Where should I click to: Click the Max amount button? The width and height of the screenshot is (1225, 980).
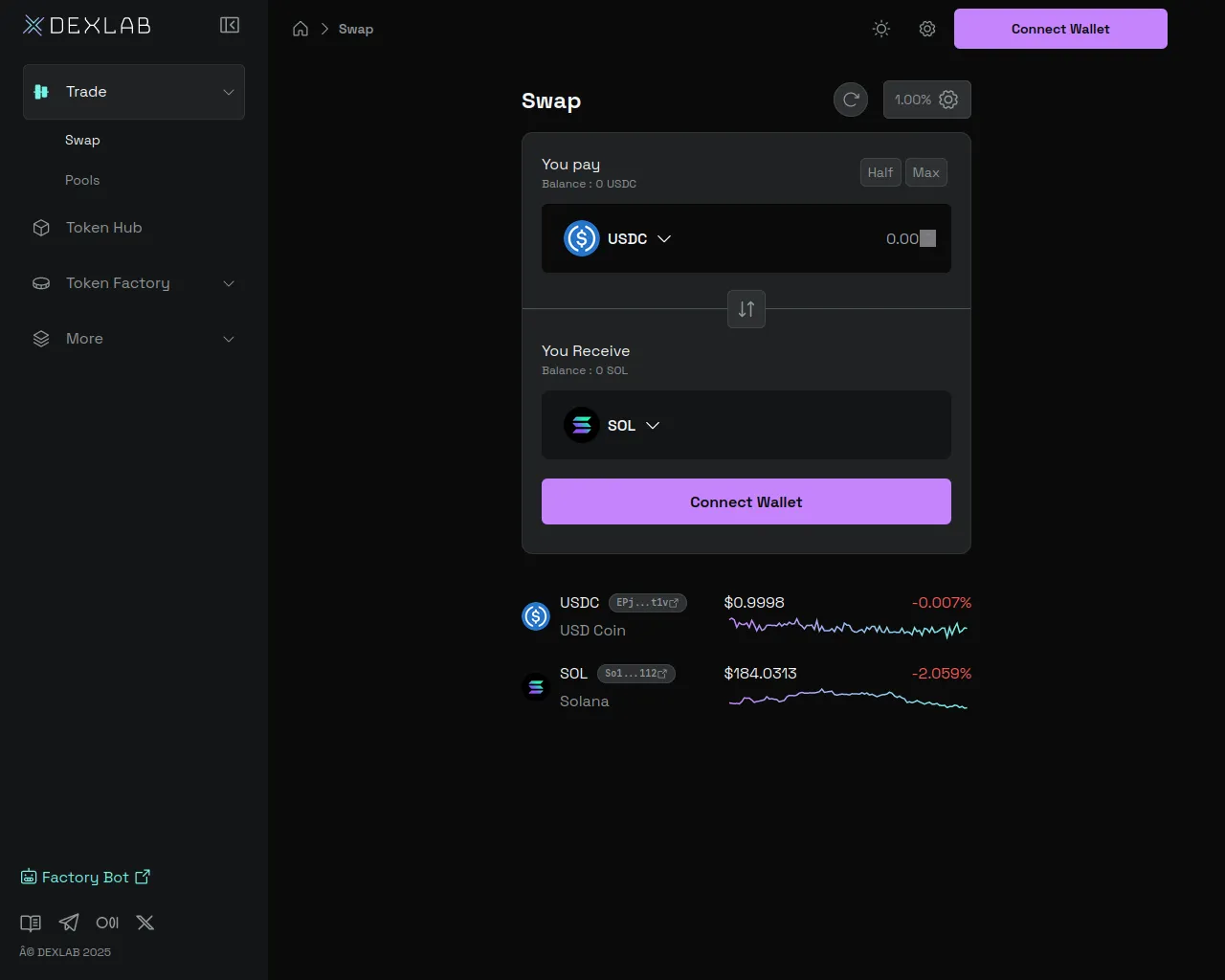click(x=926, y=172)
